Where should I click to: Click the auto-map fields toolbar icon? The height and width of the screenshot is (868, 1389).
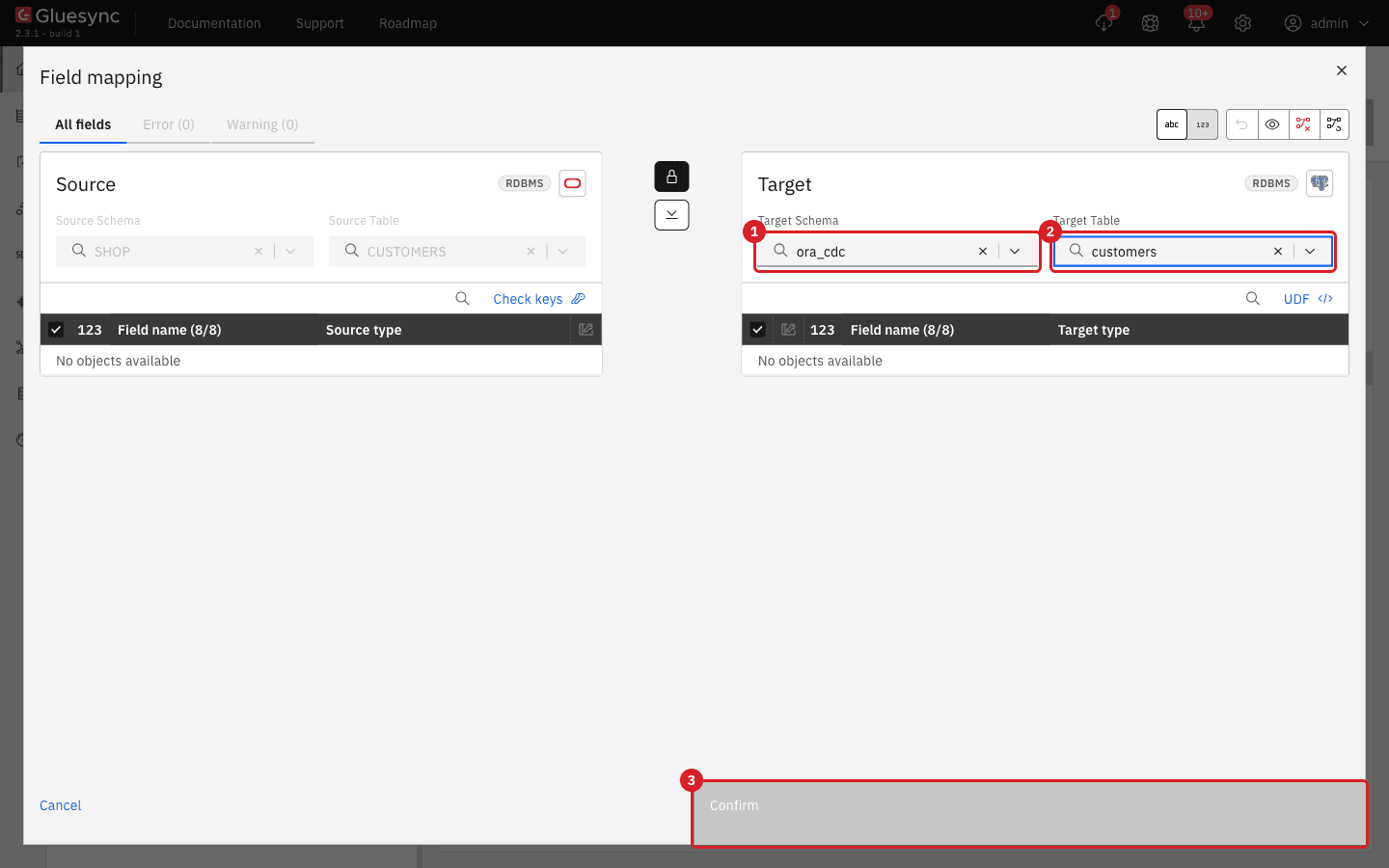point(1334,124)
